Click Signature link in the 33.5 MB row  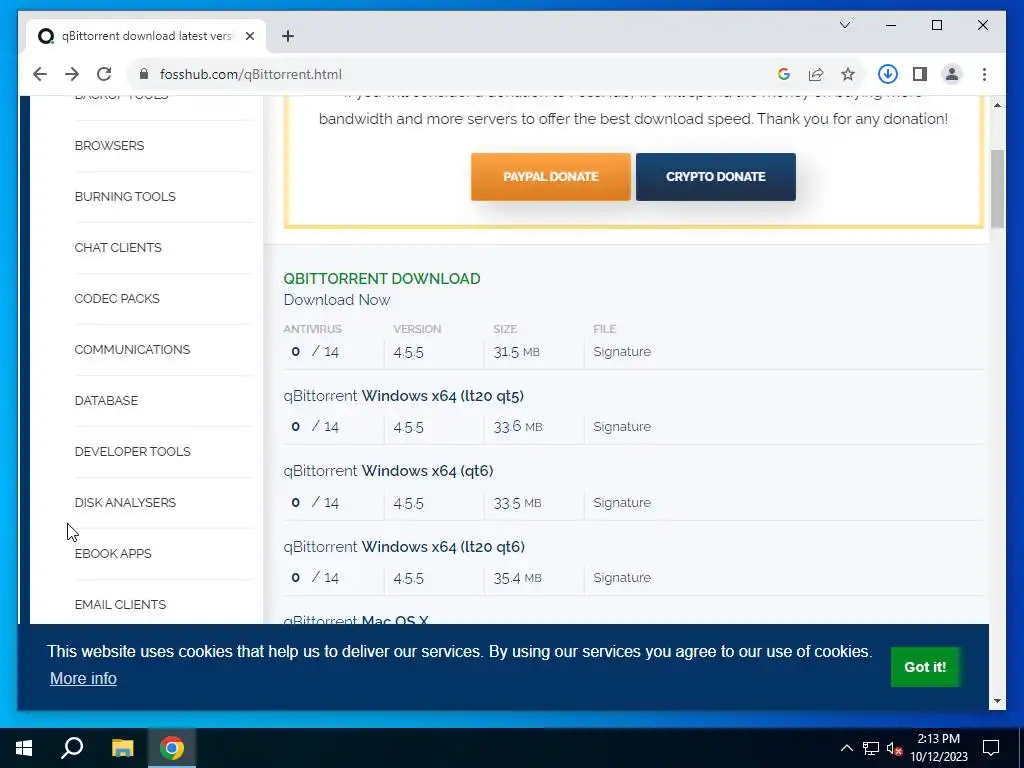tap(622, 502)
